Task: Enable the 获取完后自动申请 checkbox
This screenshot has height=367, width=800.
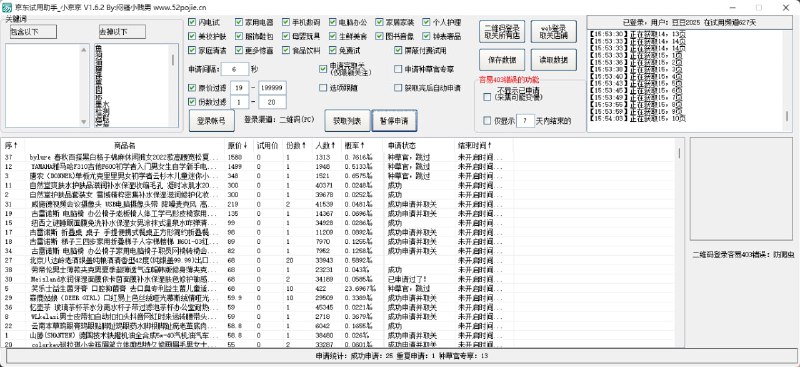Action: click(x=398, y=88)
